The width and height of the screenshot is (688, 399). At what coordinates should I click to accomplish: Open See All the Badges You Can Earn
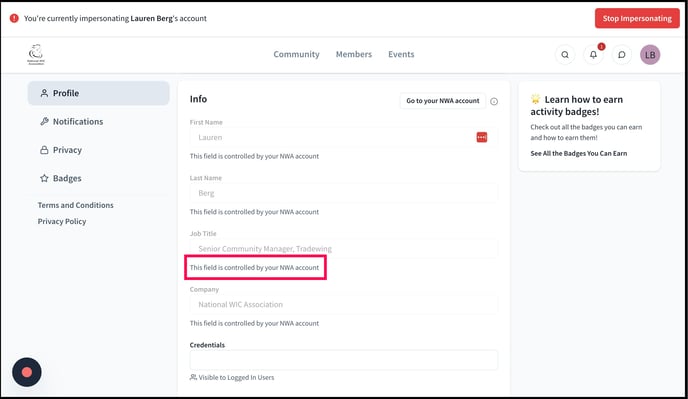(579, 153)
